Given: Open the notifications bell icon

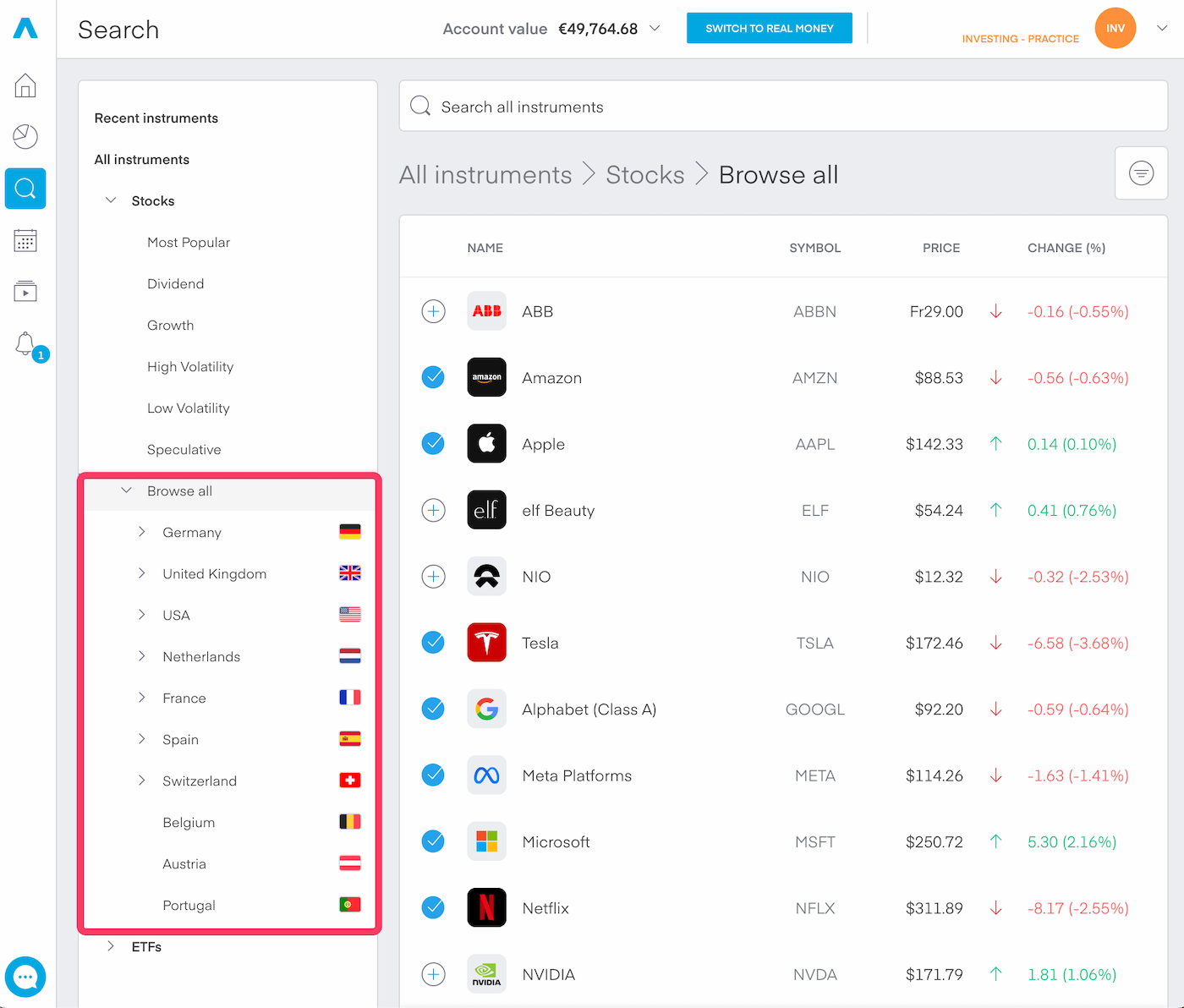Looking at the screenshot, I should point(25,343).
